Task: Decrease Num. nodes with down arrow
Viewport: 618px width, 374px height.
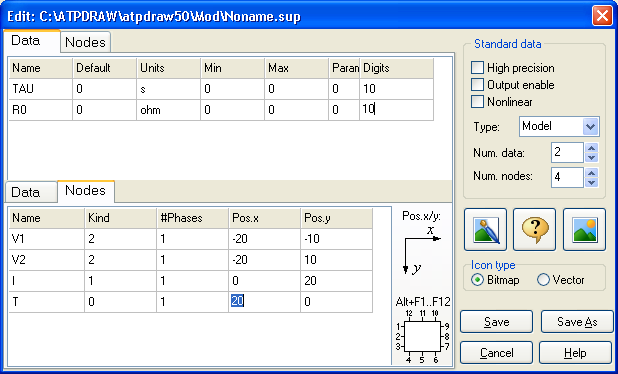Action: [591, 182]
